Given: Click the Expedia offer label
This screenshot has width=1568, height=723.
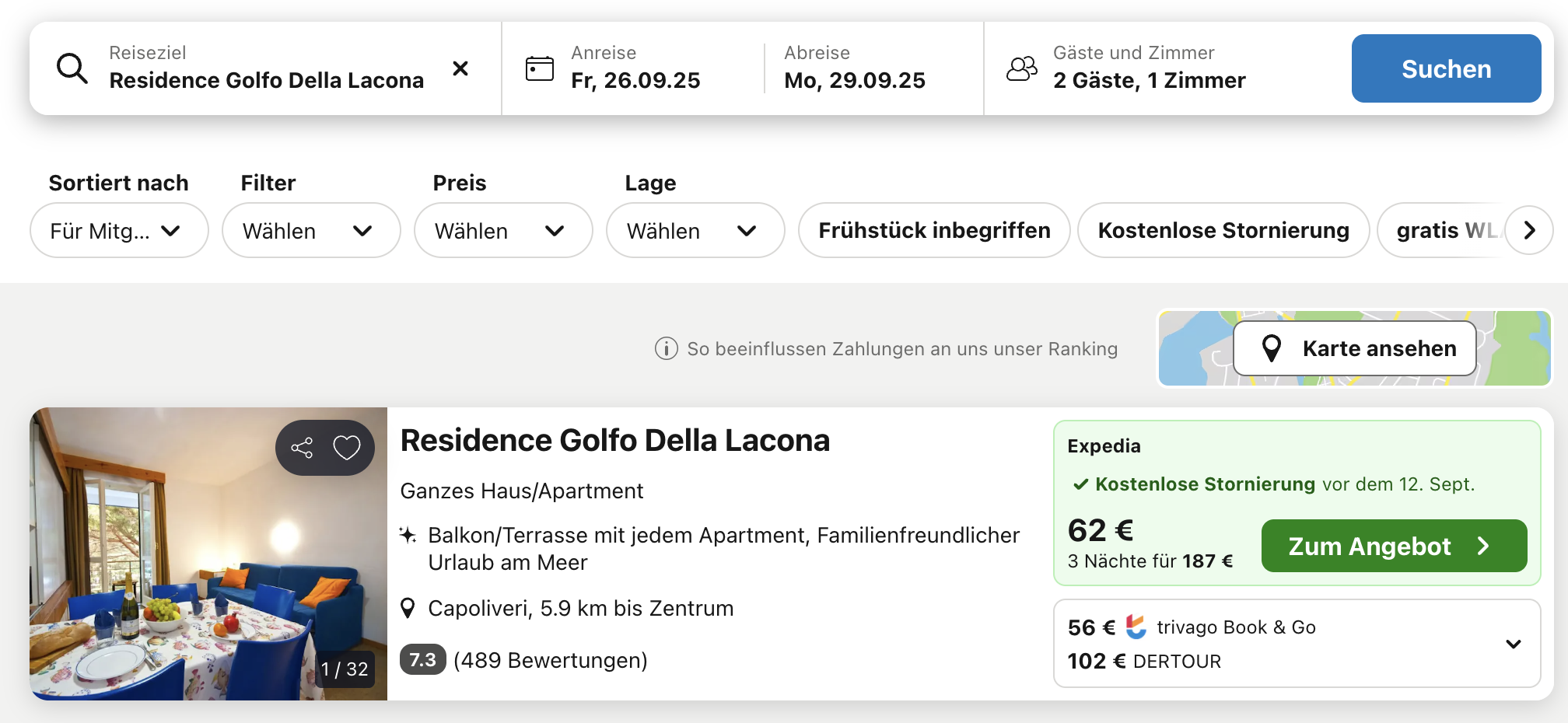Looking at the screenshot, I should click(x=1104, y=446).
